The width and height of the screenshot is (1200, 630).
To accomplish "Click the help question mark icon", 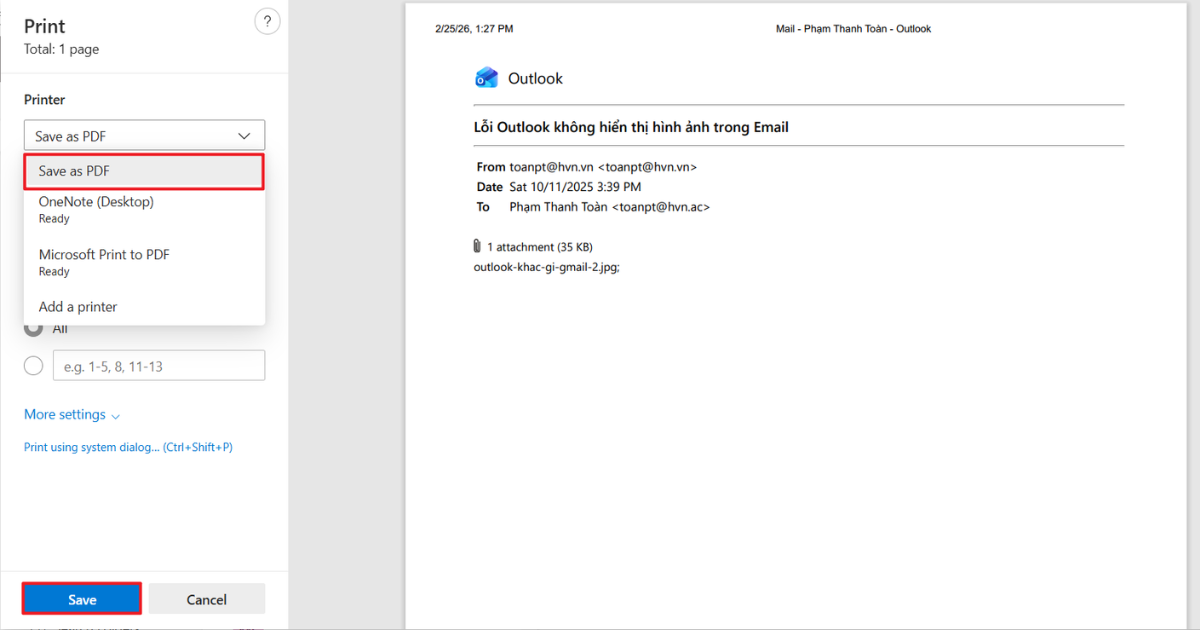I will click(267, 21).
